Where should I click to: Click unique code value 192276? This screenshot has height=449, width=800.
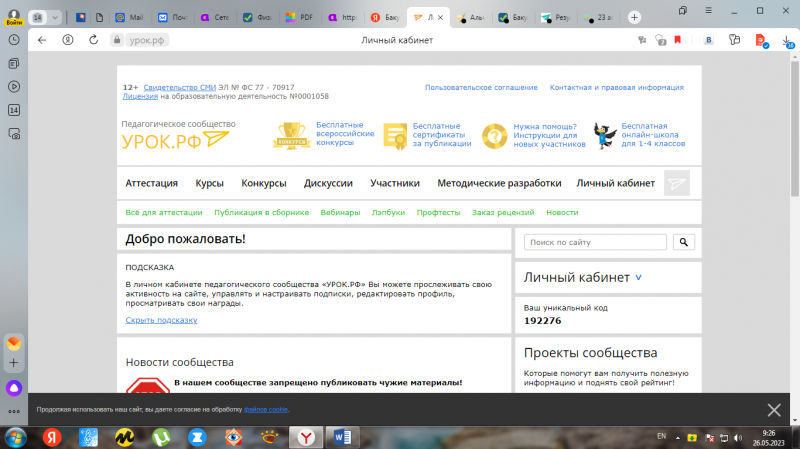[542, 320]
